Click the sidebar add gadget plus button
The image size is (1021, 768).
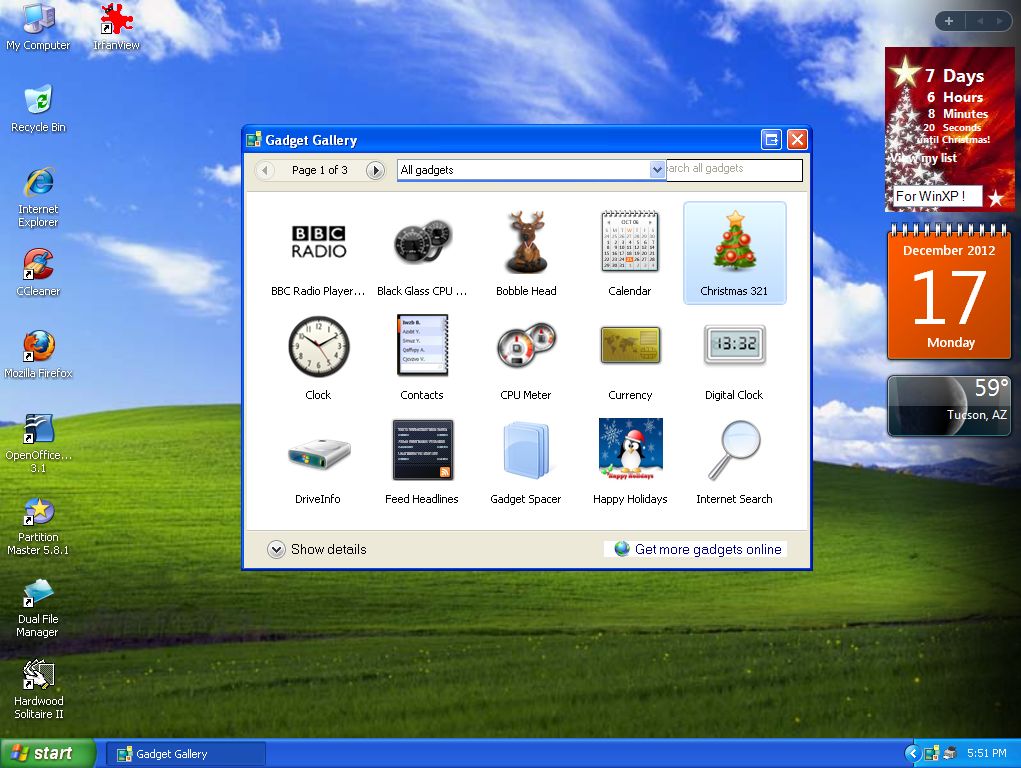click(x=949, y=21)
